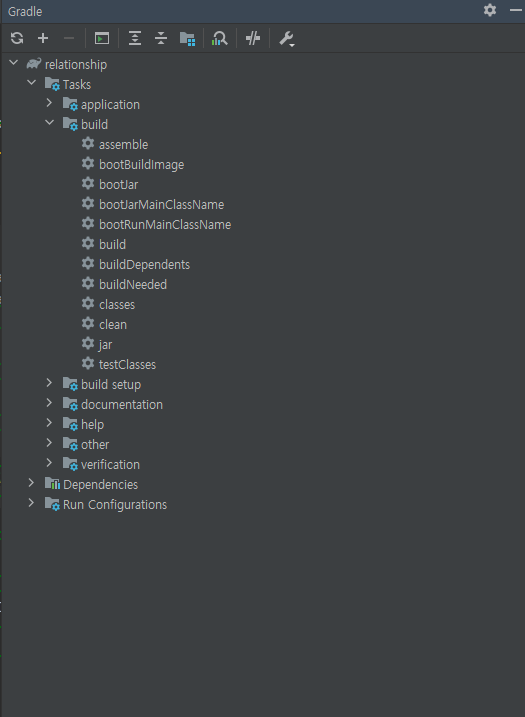
Task: Select the buildNeeded task label
Action: tap(133, 284)
